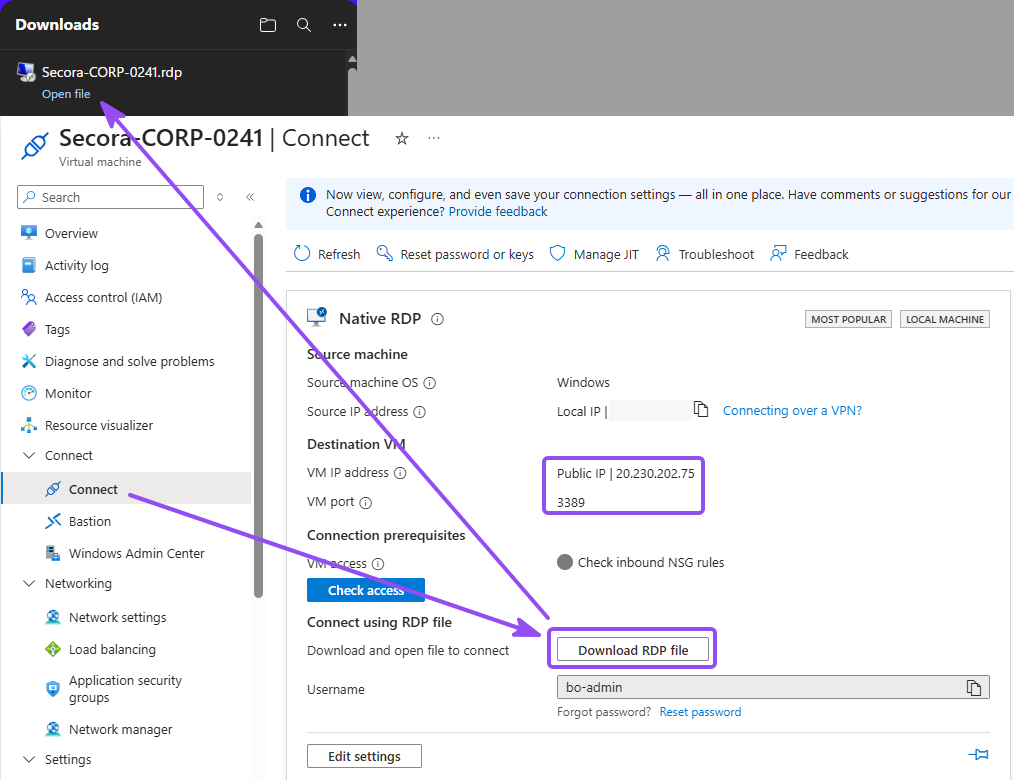This screenshot has height=780, width=1014.
Task: Open downloads folder icon in Downloads panel
Action: (268, 25)
